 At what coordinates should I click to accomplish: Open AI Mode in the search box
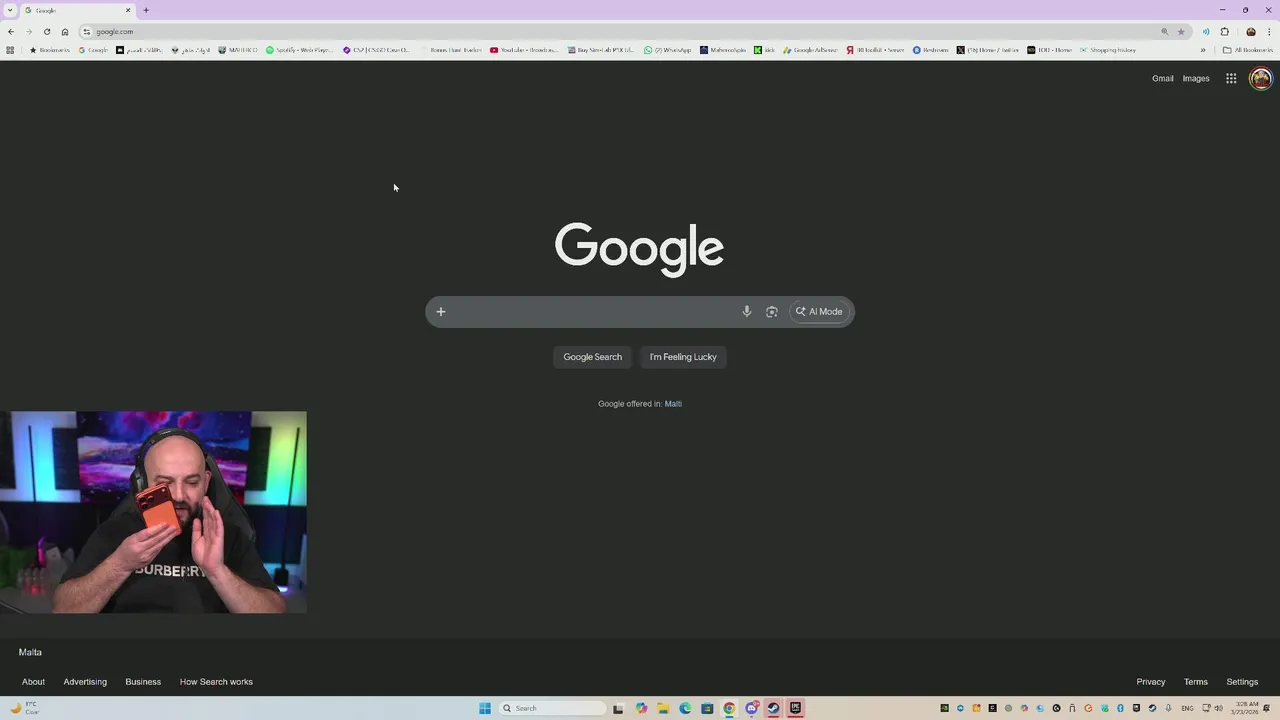click(819, 312)
